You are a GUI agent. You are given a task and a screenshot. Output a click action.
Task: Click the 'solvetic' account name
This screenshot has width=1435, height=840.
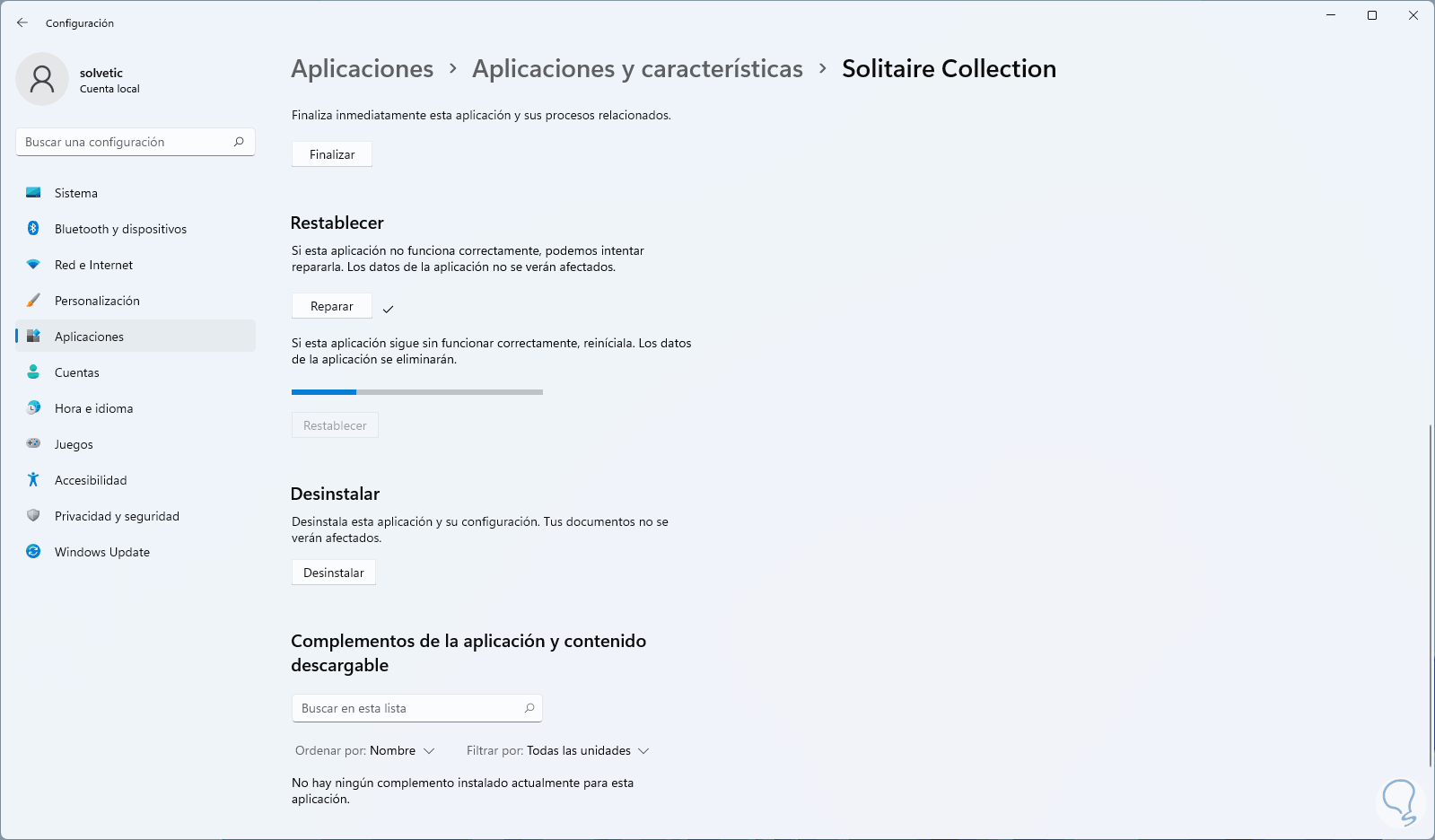(x=101, y=73)
